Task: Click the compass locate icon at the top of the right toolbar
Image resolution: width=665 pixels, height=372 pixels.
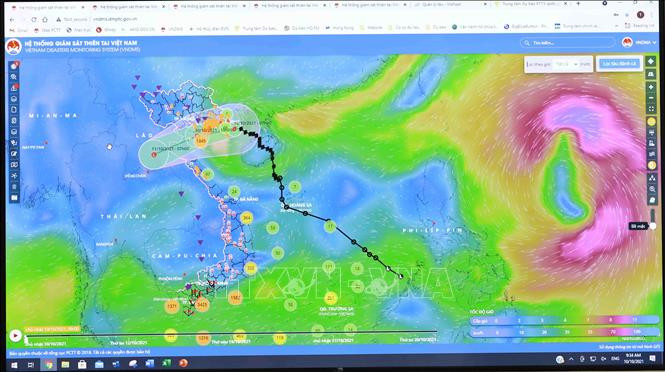Action: click(651, 62)
